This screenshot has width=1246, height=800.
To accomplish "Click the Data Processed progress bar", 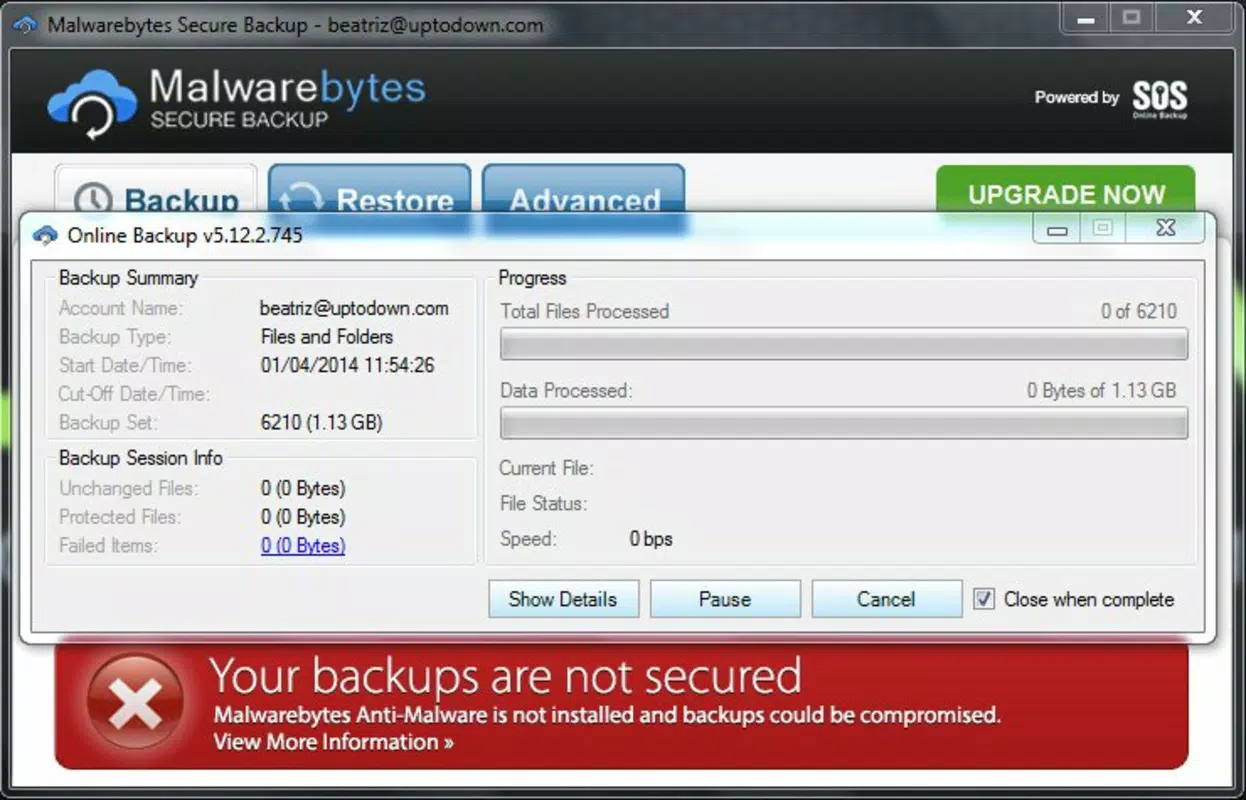I will pos(844,422).
